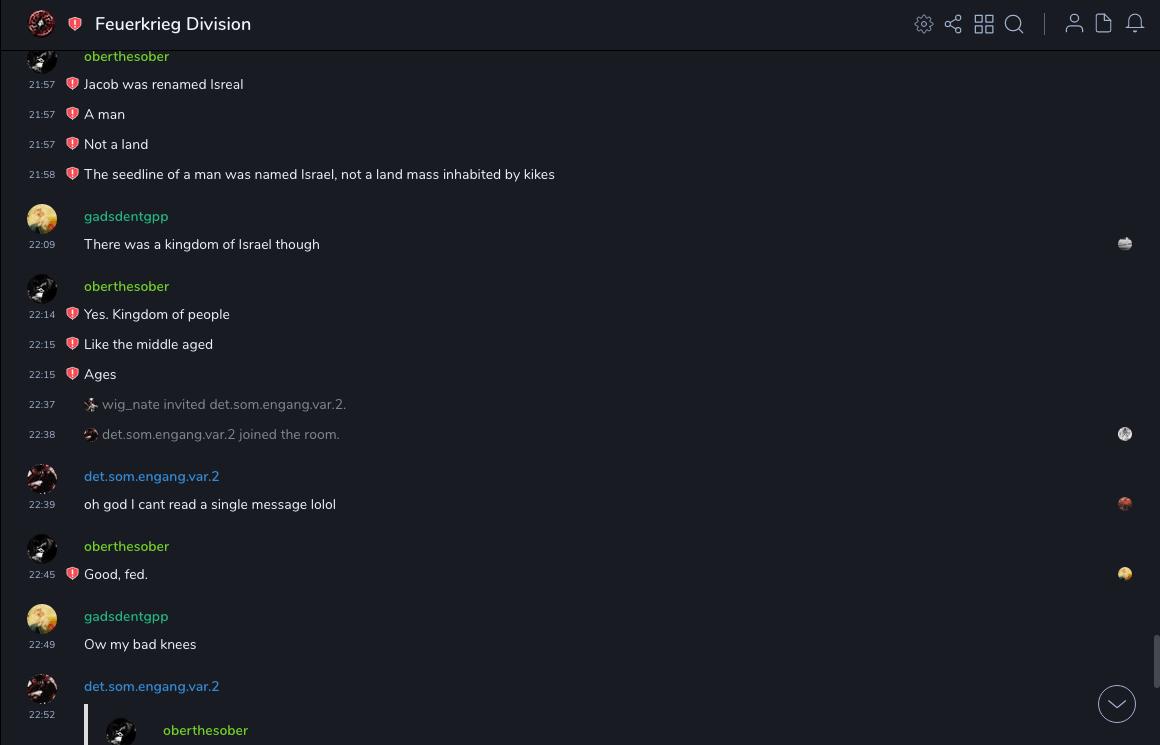
Task: Click the Feuerkrieg Division room name
Action: [x=173, y=24]
